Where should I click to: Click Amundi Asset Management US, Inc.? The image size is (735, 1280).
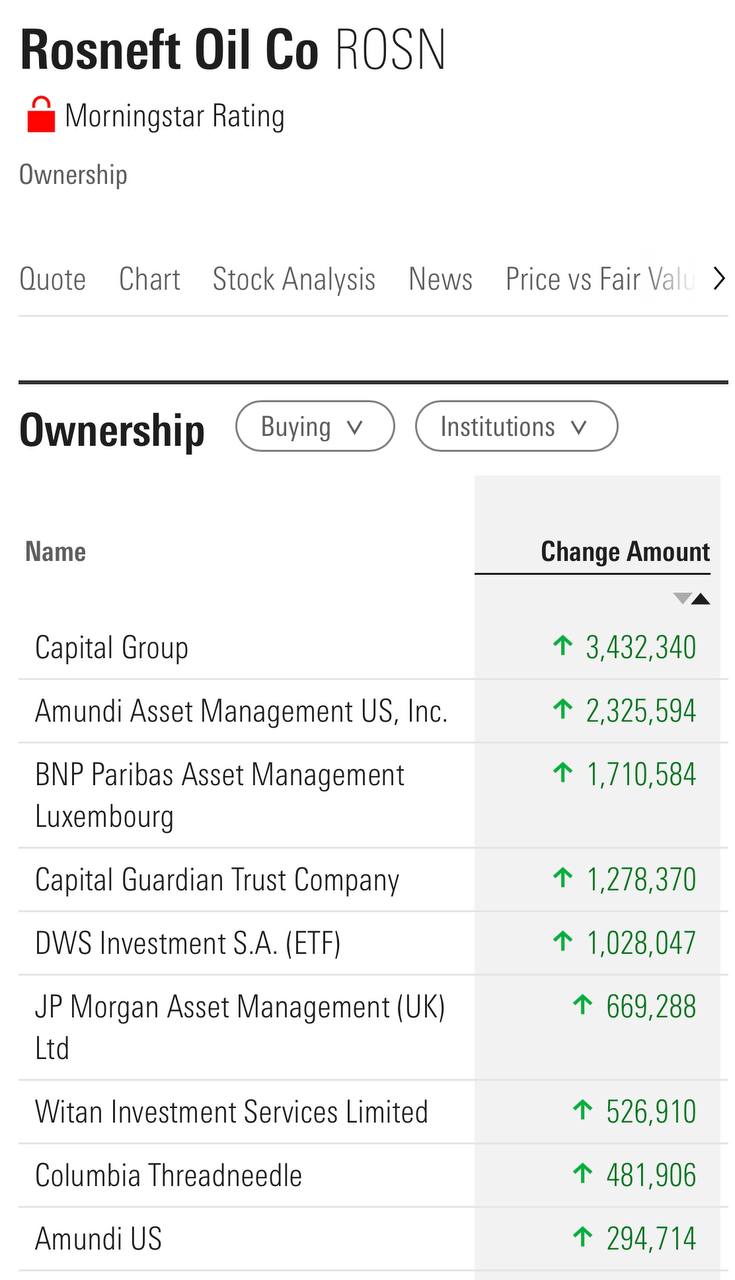241,711
